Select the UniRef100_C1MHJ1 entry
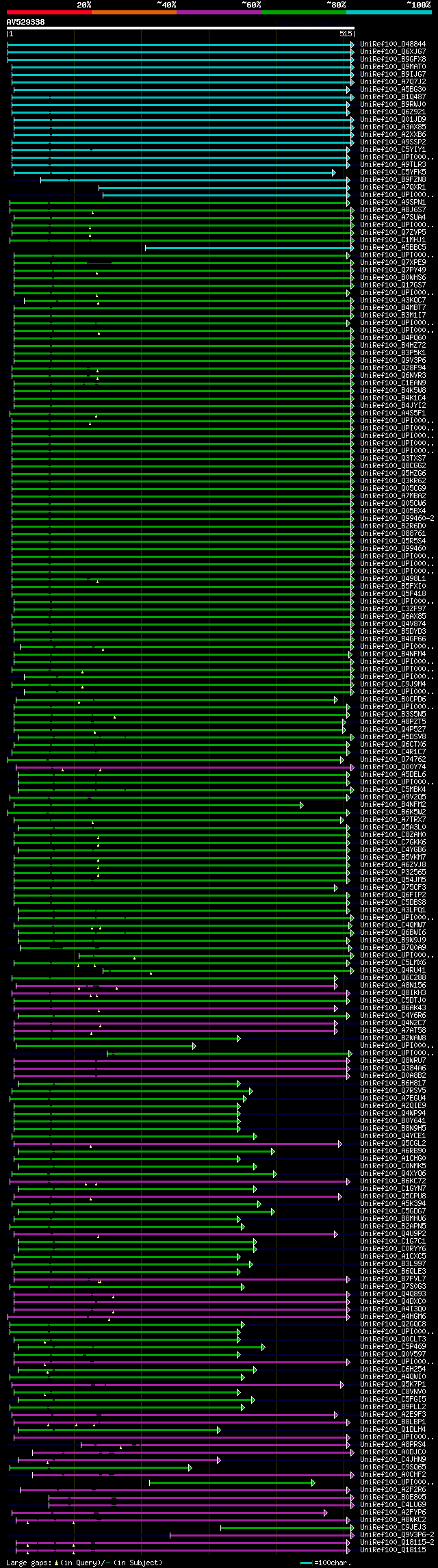Image resolution: width=438 pixels, height=1568 pixels. click(393, 240)
